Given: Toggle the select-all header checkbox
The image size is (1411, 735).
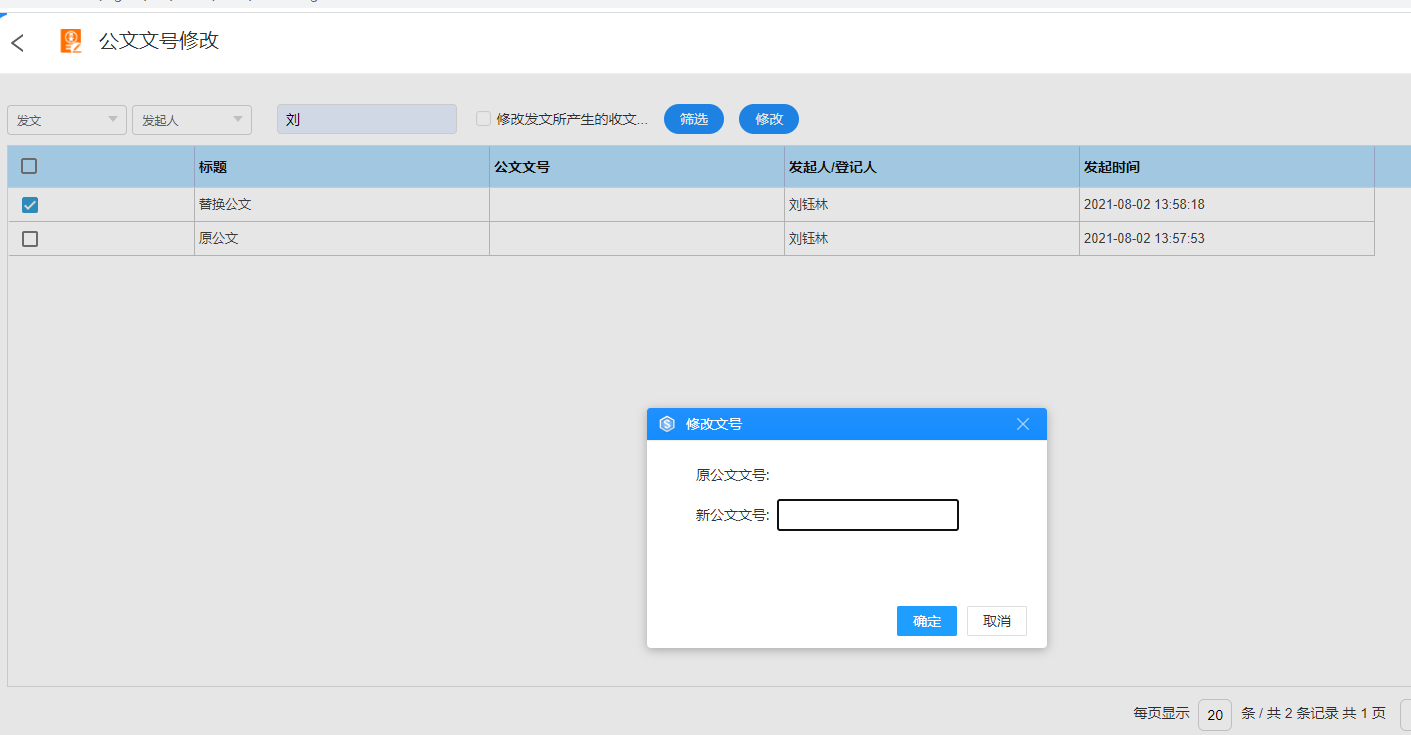Looking at the screenshot, I should 30,167.
